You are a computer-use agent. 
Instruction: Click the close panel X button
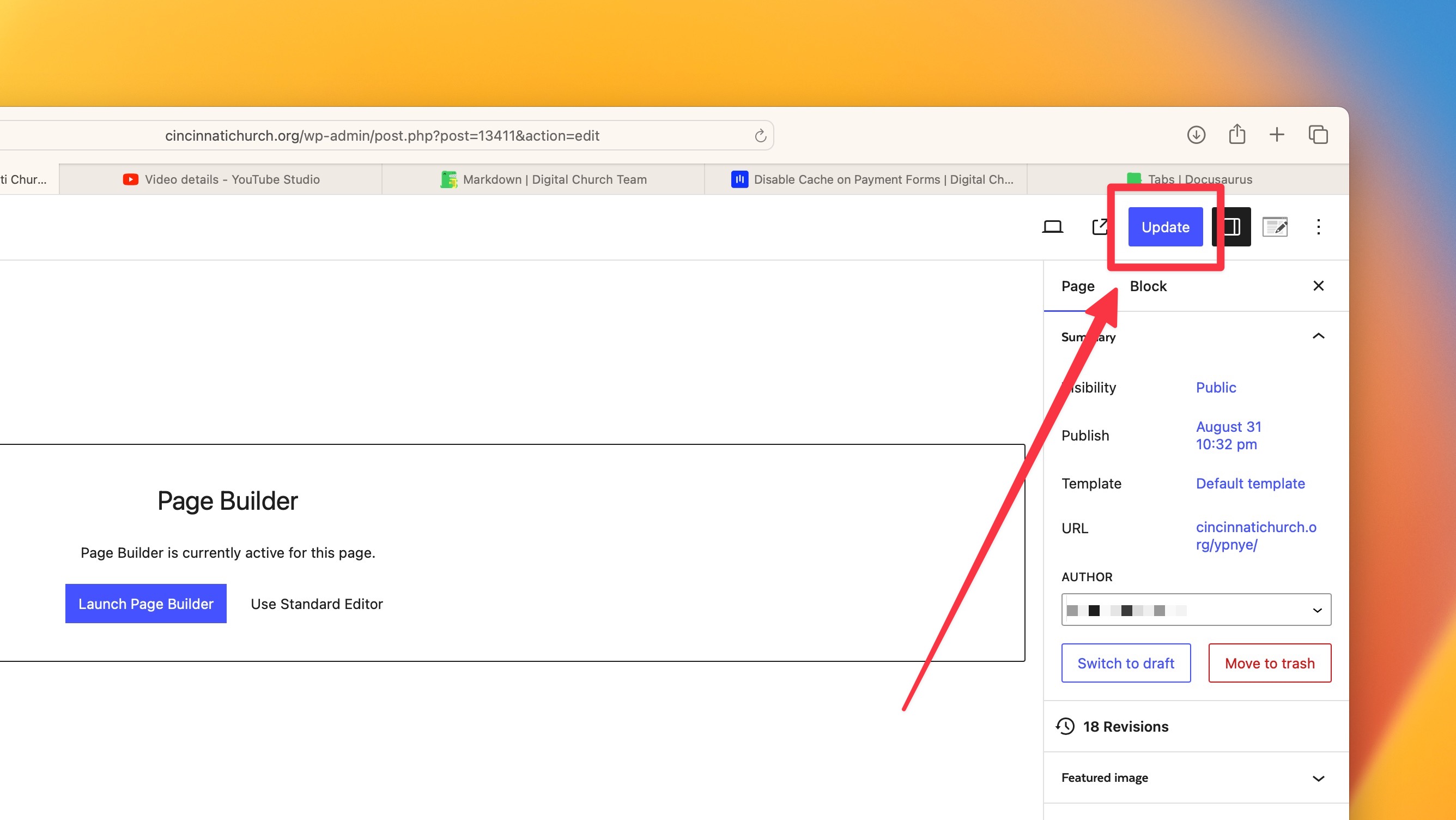pyautogui.click(x=1319, y=285)
